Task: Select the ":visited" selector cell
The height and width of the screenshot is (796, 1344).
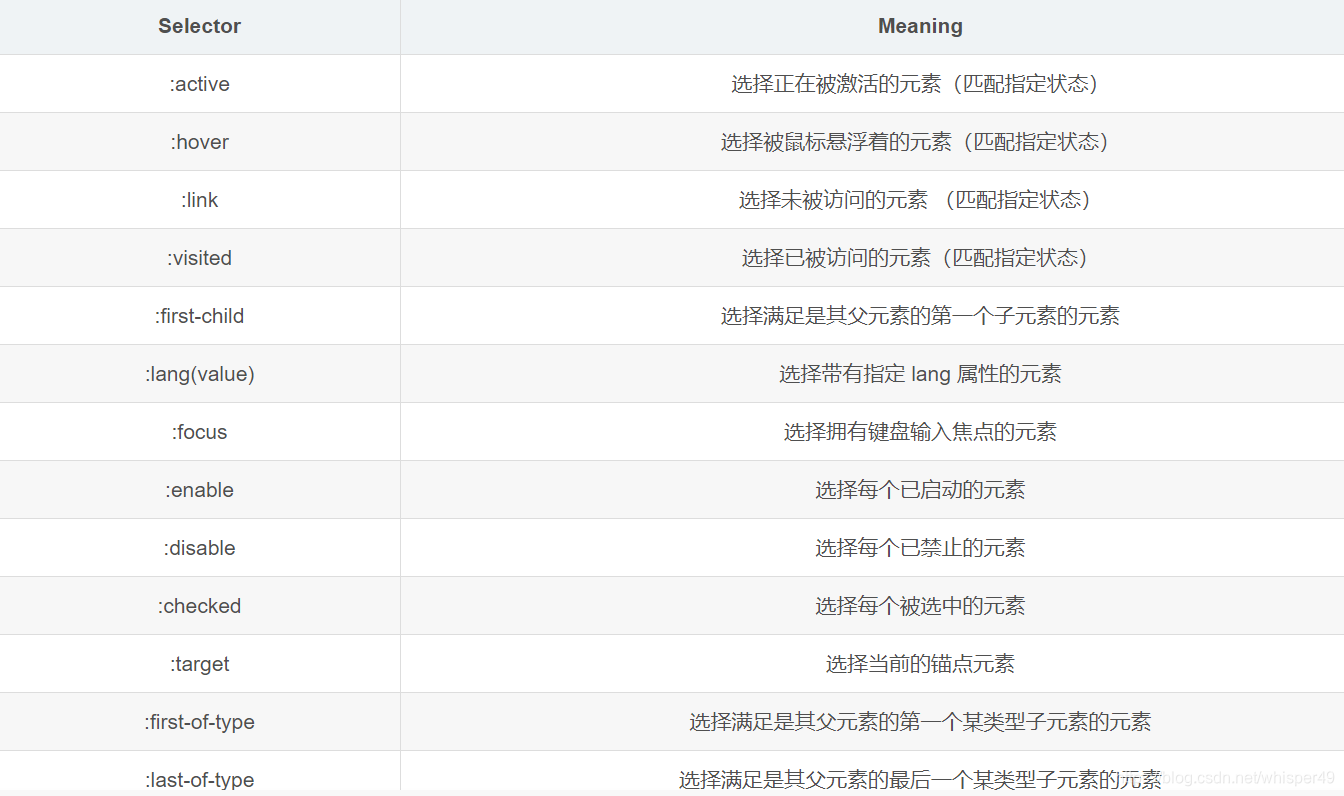Action: click(x=200, y=258)
